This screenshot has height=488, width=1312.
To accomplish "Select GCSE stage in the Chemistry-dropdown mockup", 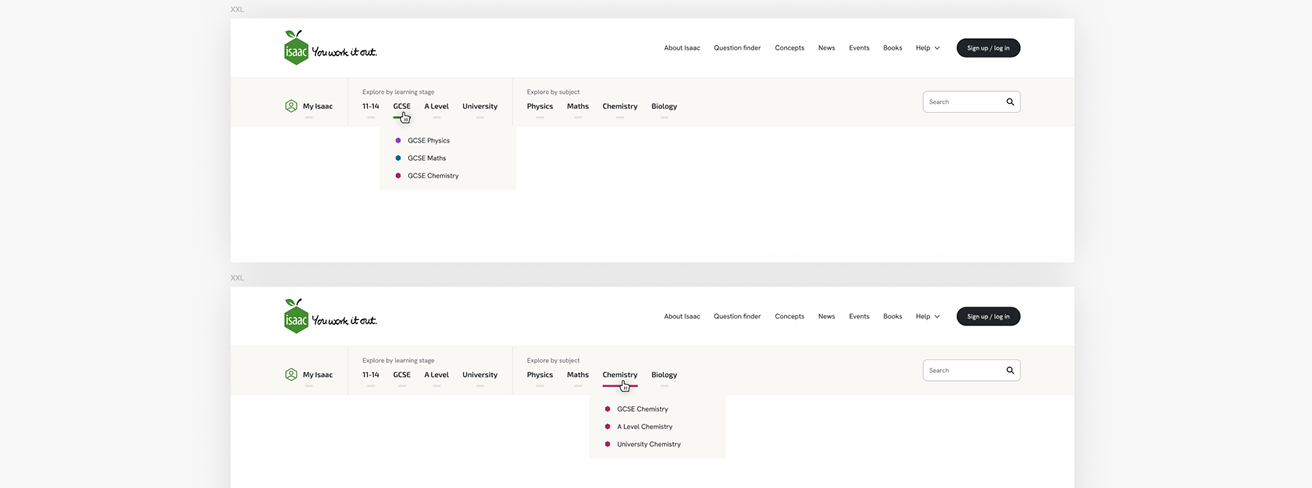I will (402, 375).
